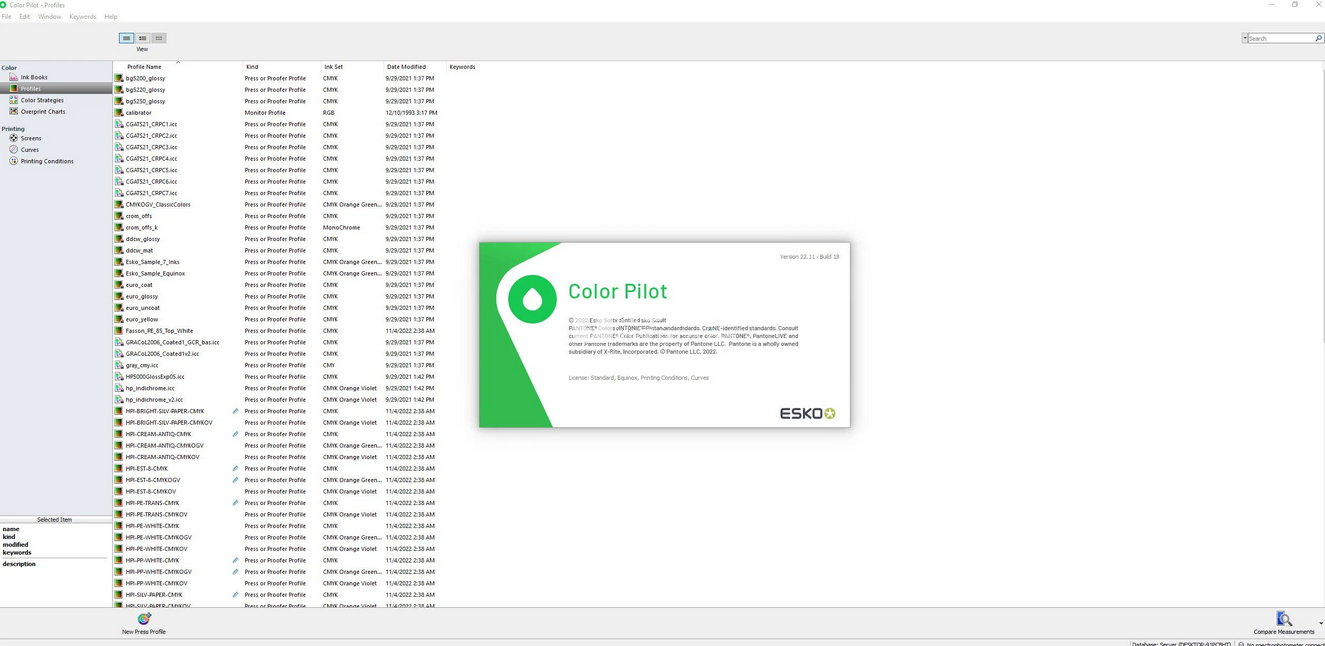Select the CGATS21_CRPC7.icc profile name

(x=152, y=193)
